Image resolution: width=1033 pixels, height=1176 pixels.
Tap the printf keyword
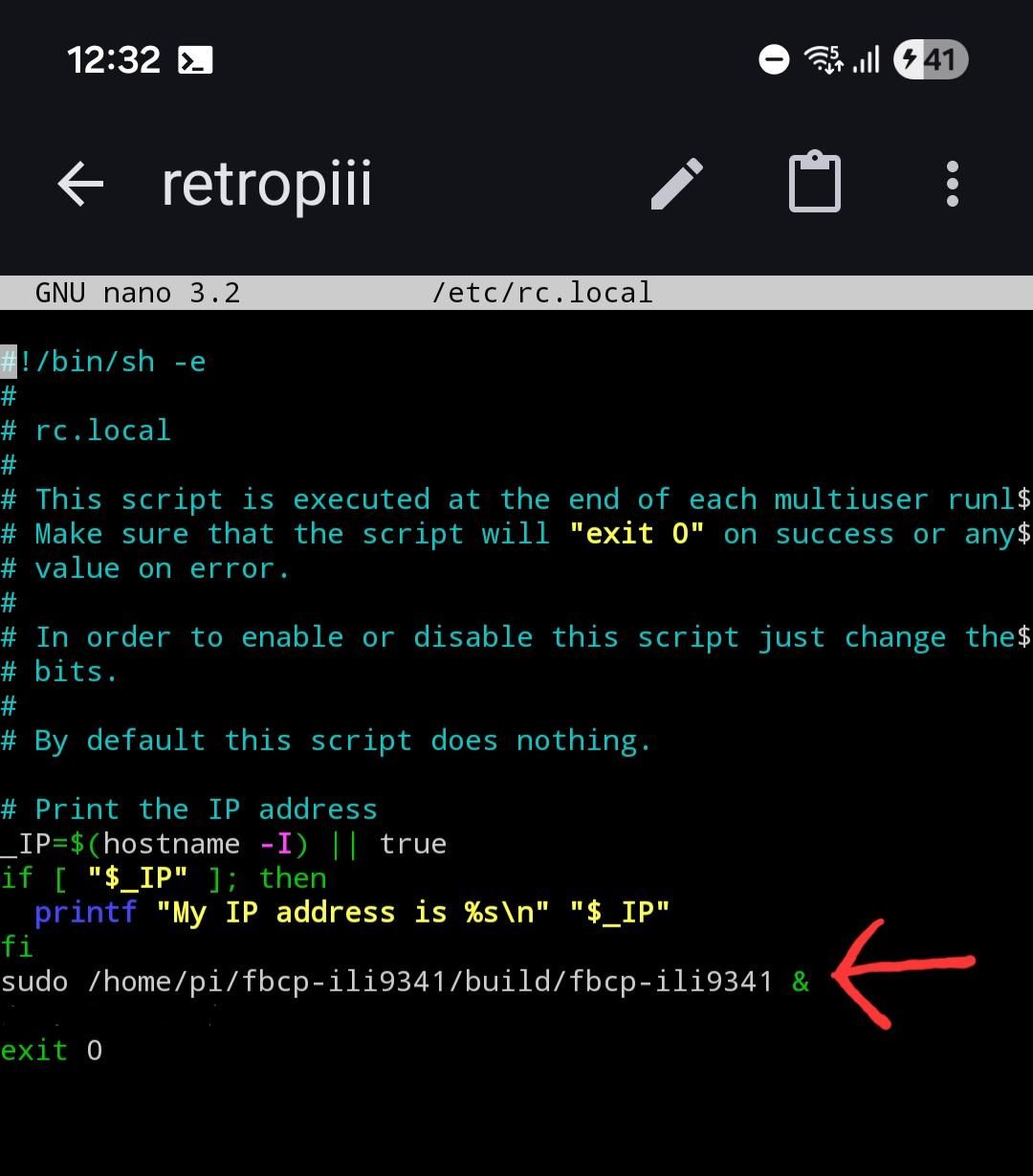point(85,913)
